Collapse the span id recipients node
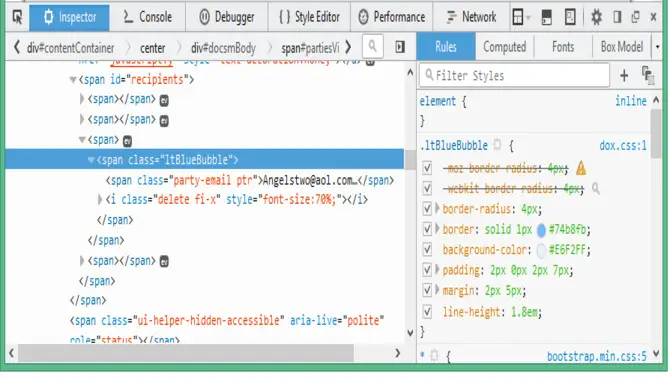Viewport: 670px width, 380px height. pos(73,80)
